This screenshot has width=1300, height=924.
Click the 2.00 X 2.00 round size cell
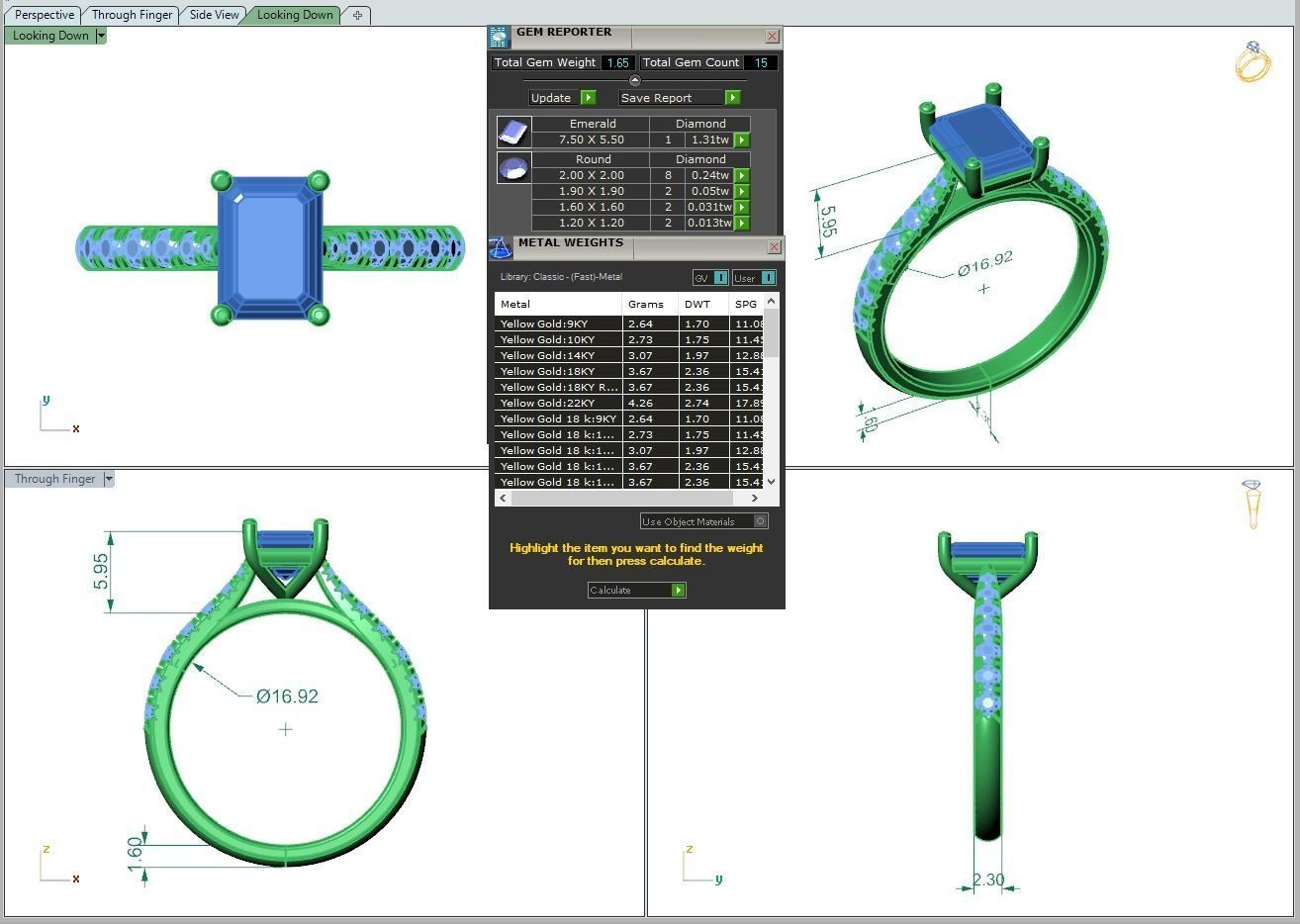pyautogui.click(x=591, y=176)
